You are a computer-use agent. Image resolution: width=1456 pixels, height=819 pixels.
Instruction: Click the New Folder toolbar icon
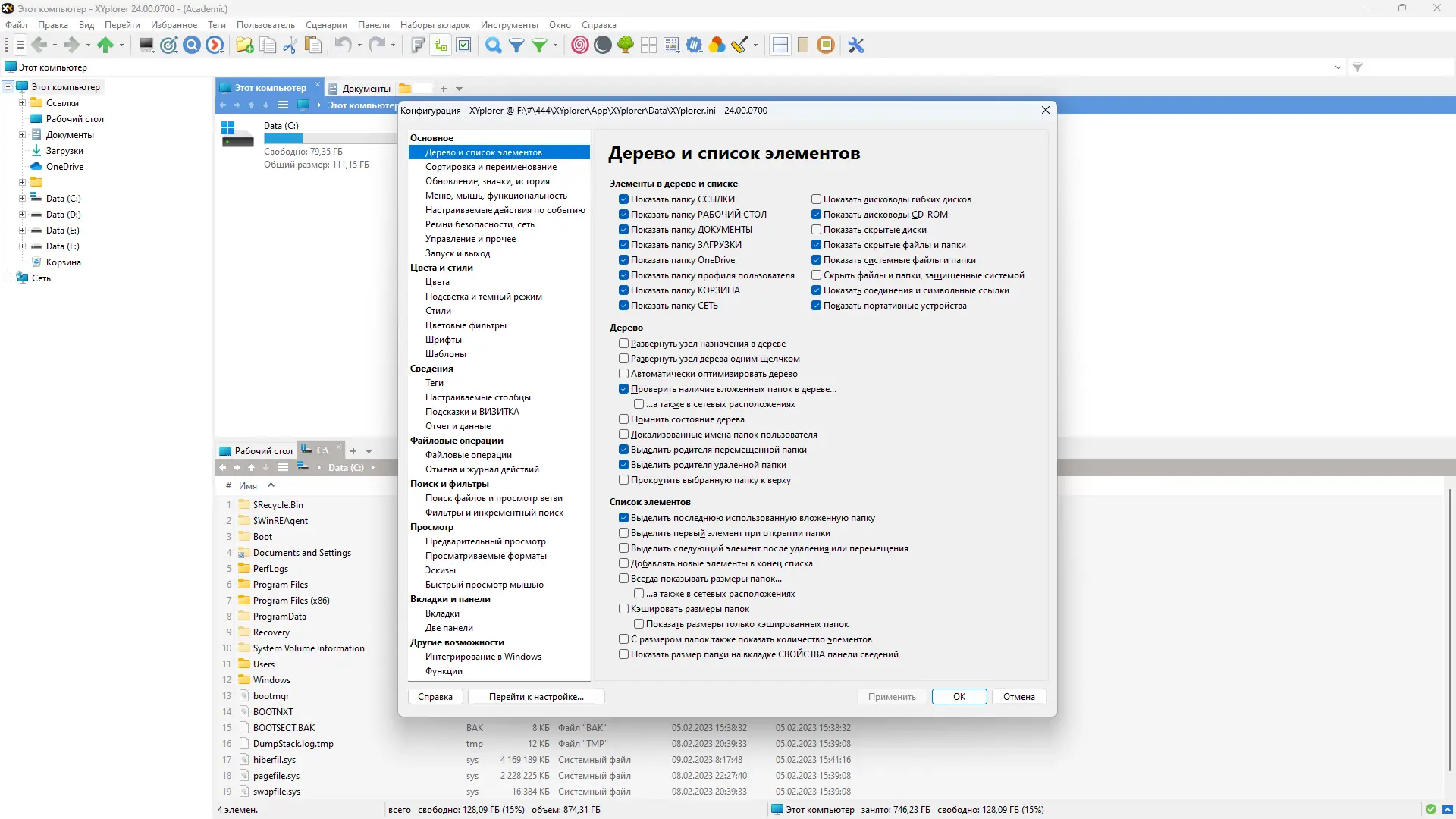tap(244, 45)
